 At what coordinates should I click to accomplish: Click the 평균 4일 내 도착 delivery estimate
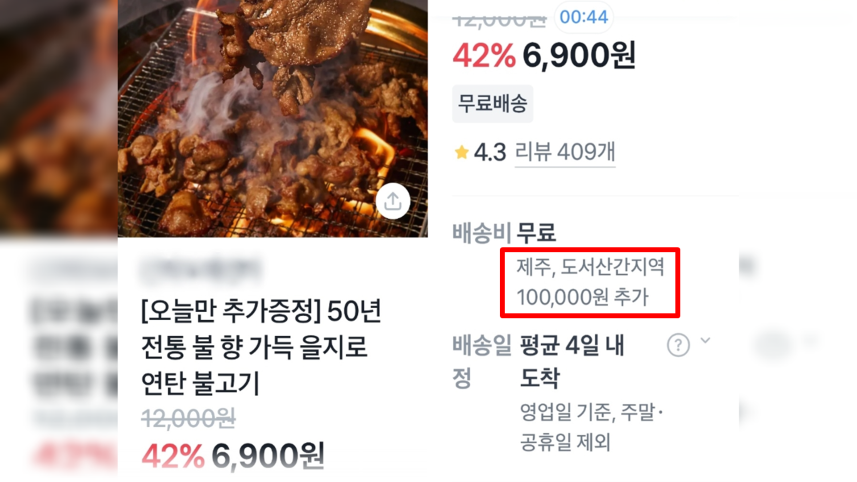[x=572, y=362]
